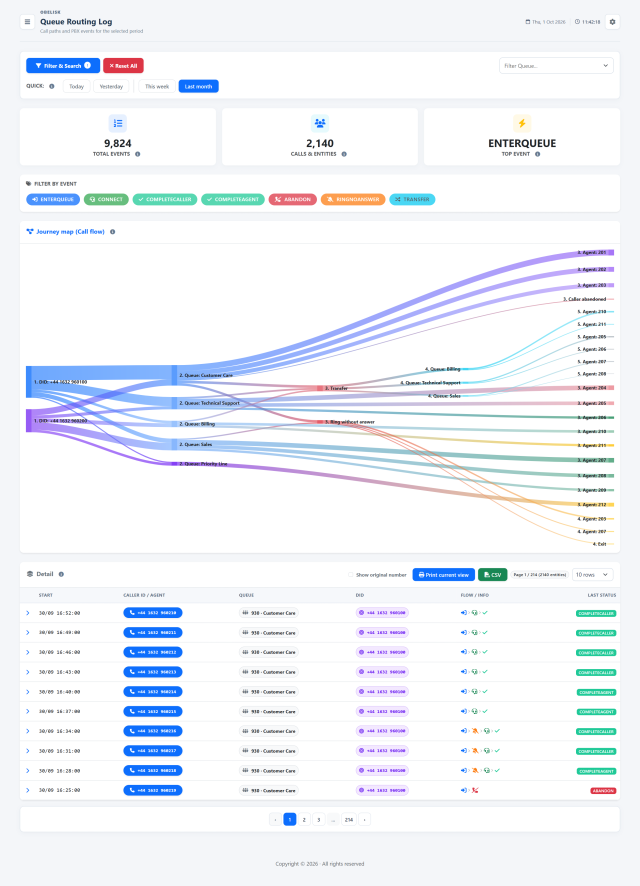Click the tag icon beside FILTER BY EVENT

tap(29, 184)
